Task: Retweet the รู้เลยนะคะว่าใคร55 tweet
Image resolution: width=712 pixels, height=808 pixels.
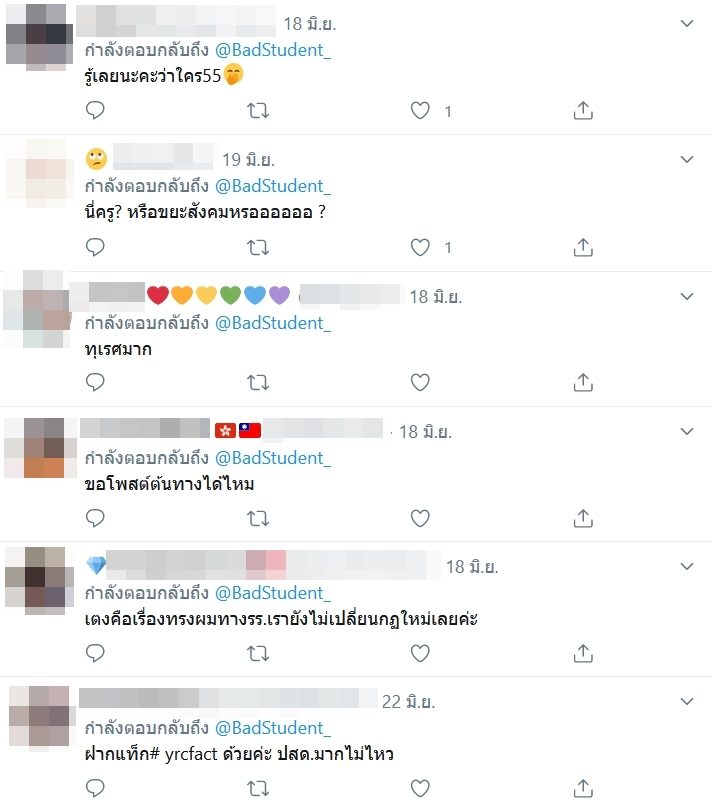Action: [x=258, y=111]
